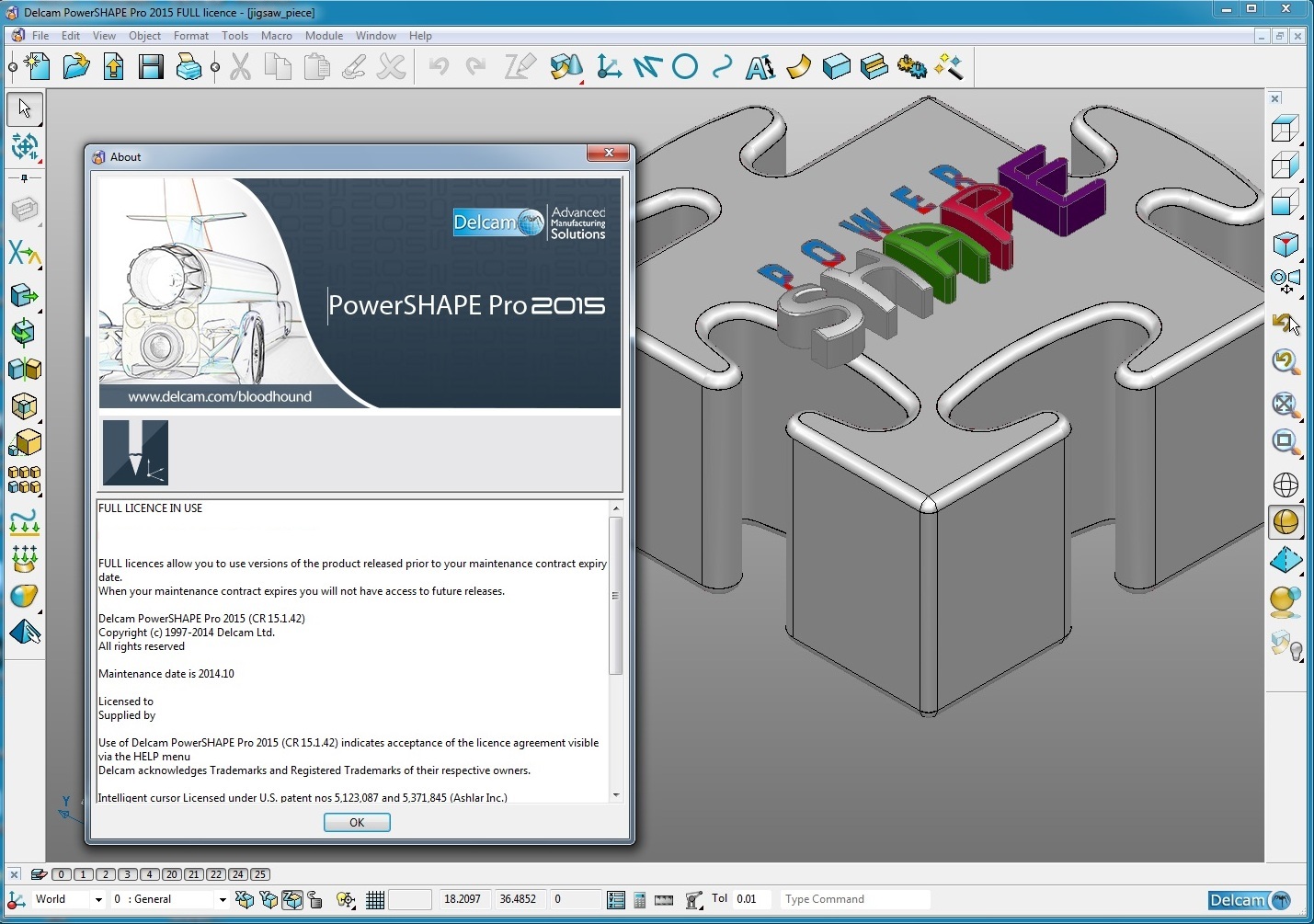Select the Solid block tool
Viewport: 1314px width, 924px height.
click(836, 66)
